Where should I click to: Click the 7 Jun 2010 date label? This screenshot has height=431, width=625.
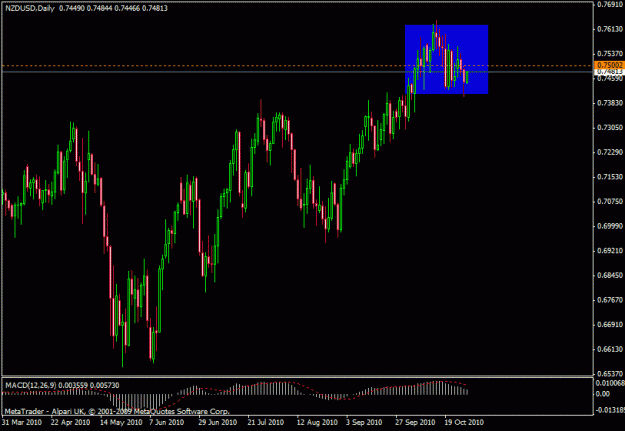coord(167,422)
